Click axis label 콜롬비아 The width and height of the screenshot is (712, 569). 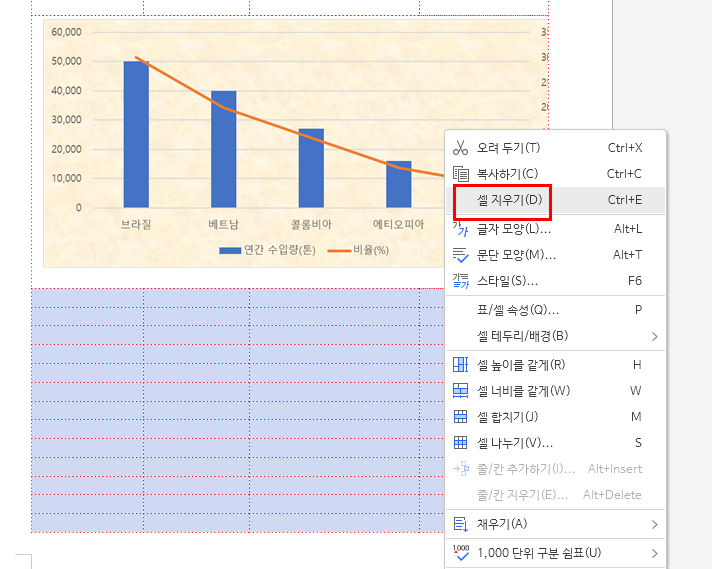tap(311, 224)
